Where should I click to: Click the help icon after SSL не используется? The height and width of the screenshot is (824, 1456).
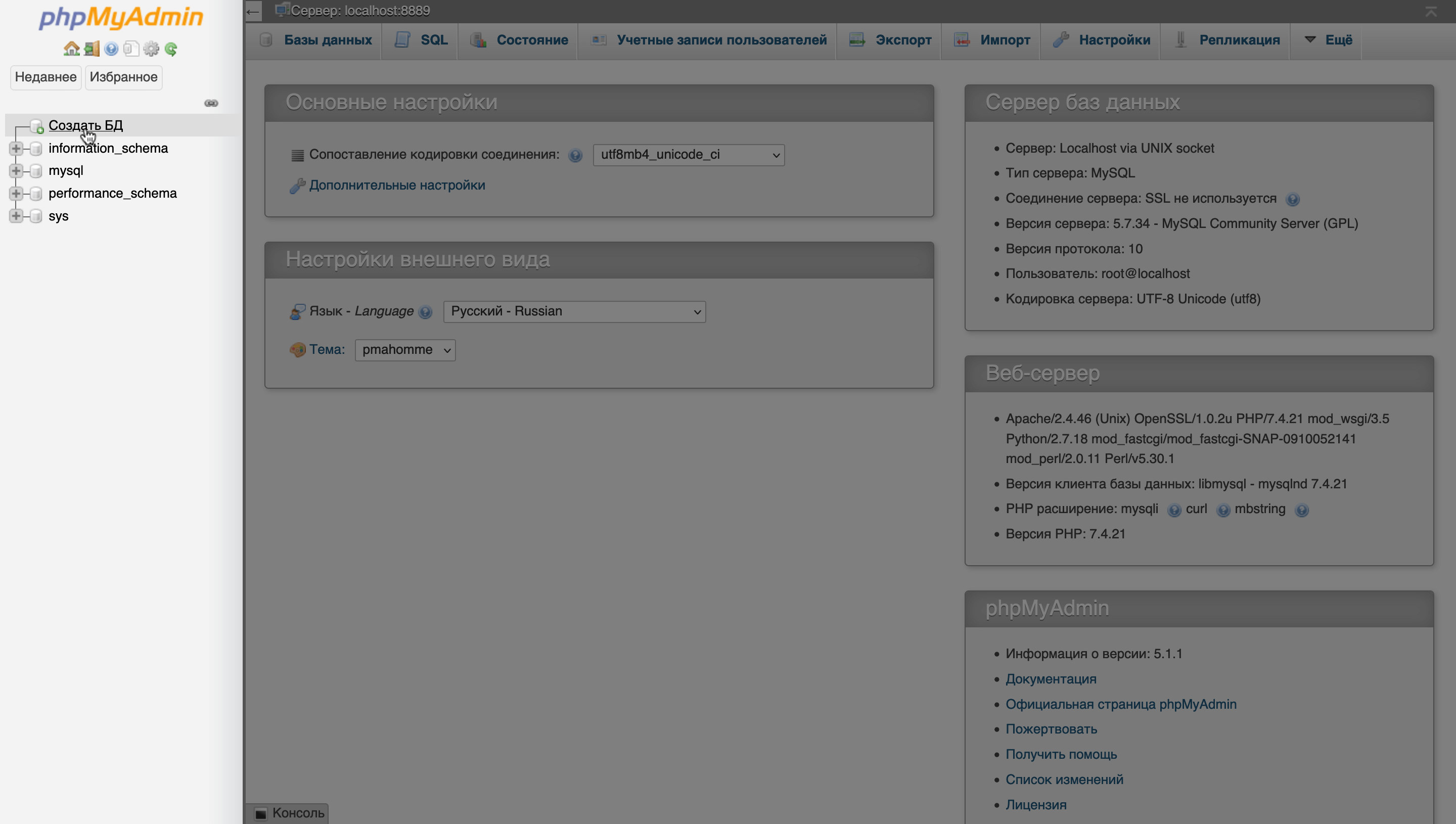(1293, 199)
